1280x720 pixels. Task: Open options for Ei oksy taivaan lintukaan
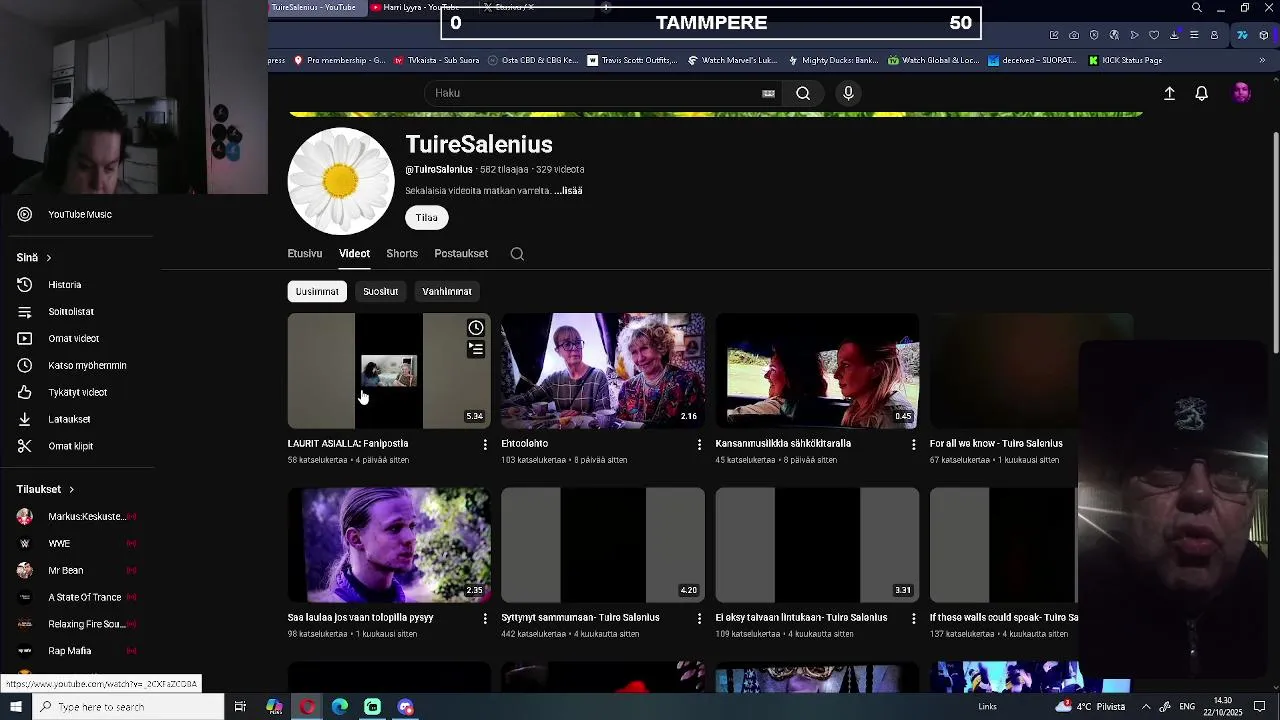click(913, 618)
